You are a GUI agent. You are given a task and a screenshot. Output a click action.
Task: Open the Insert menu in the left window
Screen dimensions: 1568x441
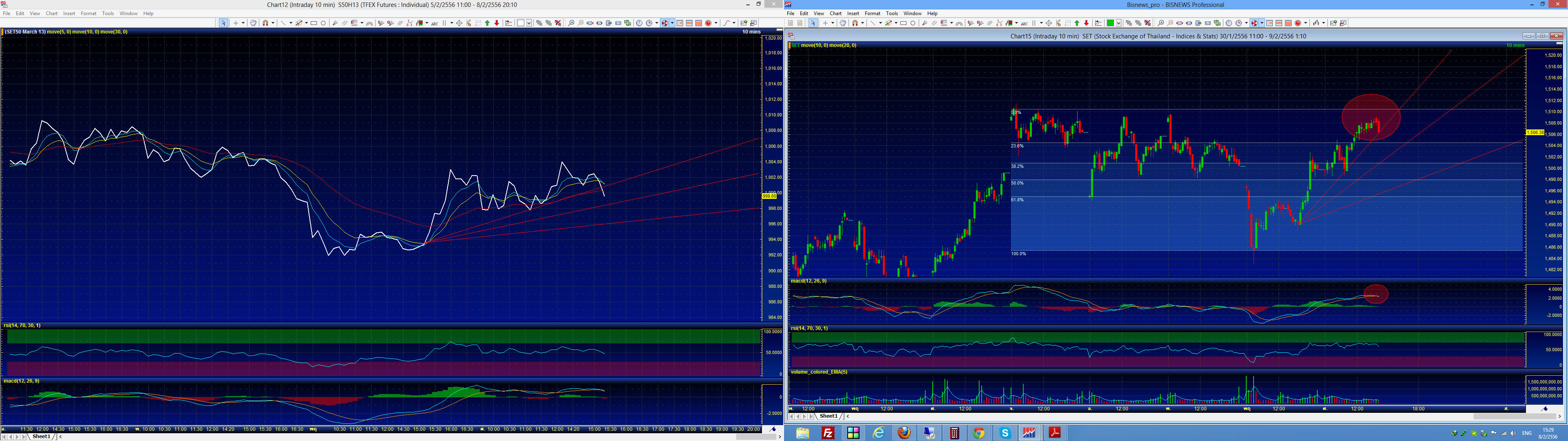click(x=69, y=13)
